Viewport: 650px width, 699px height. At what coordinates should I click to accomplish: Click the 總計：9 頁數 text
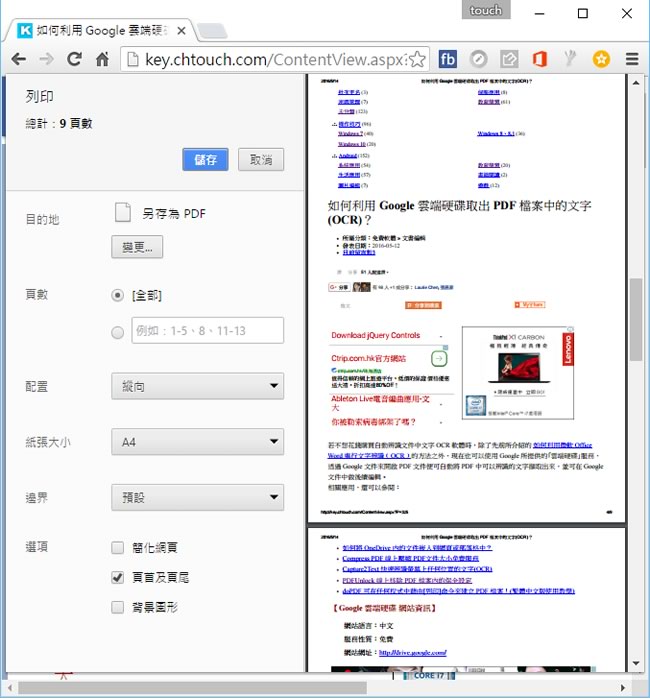(59, 123)
